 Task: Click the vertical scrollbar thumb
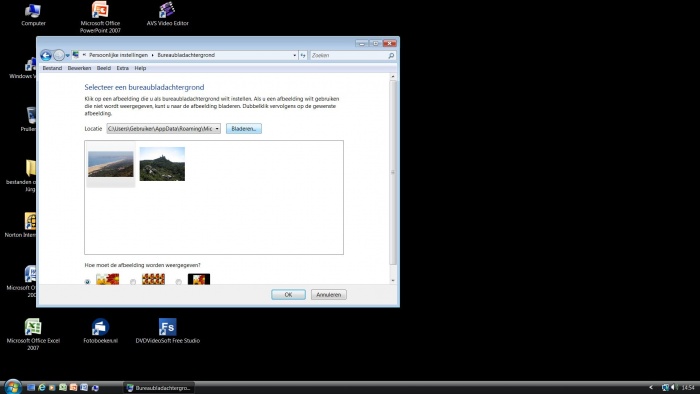393,172
